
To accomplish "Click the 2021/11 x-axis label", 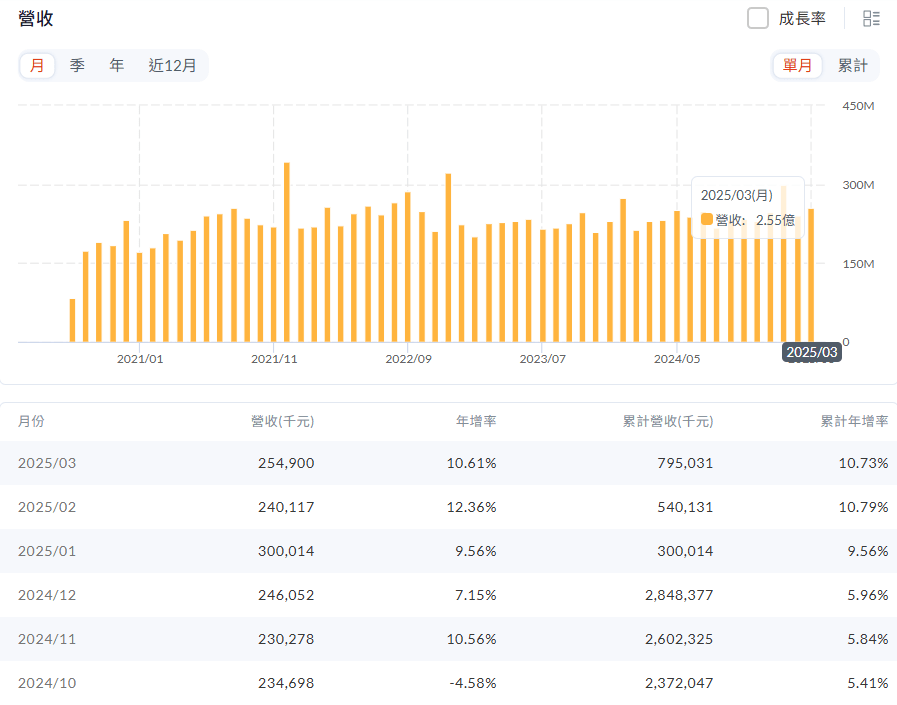I will coord(274,359).
